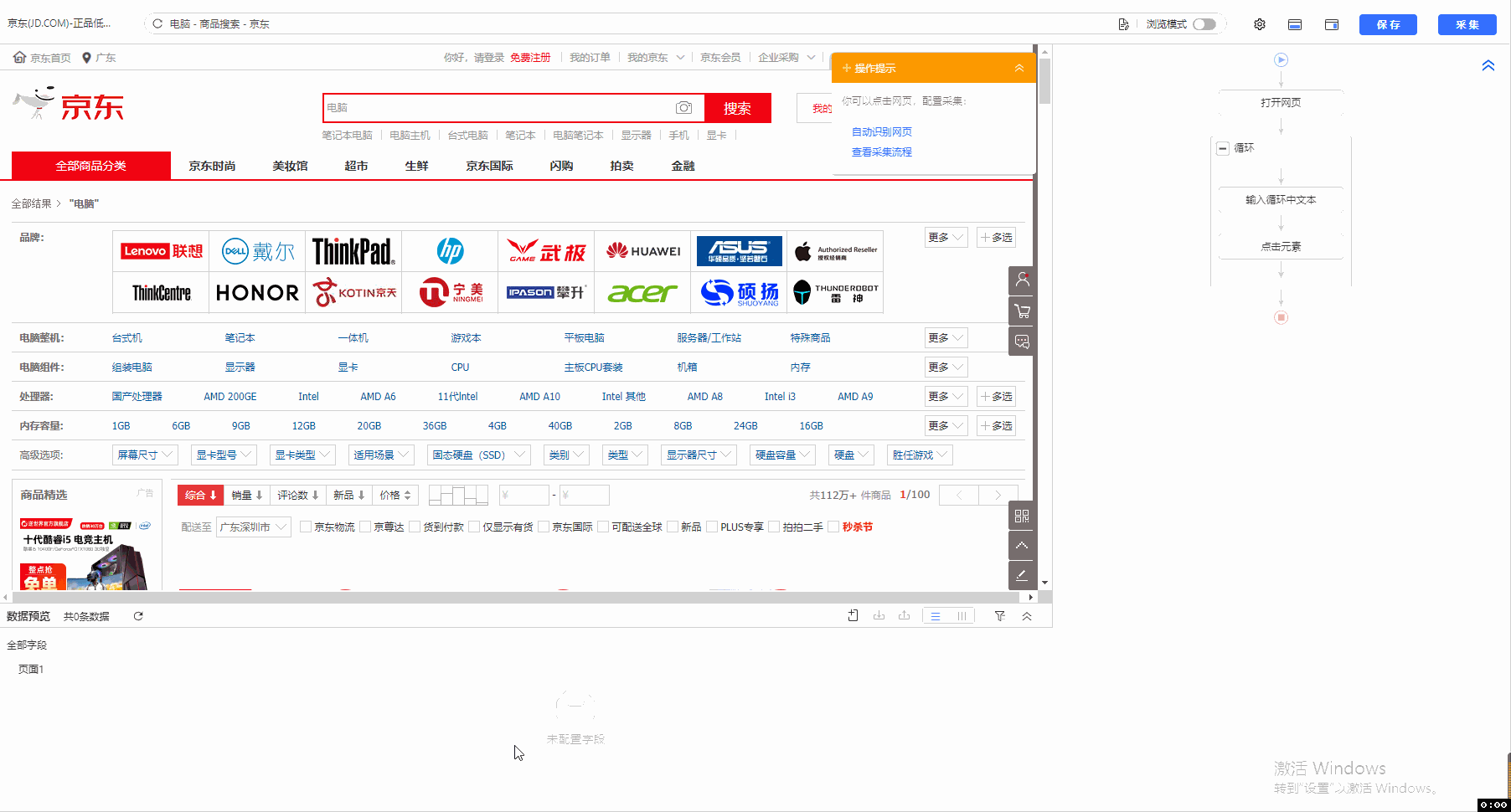This screenshot has height=812, width=1511.
Task: Check the 可配送全球 filter checkbox
Action: pyautogui.click(x=603, y=527)
